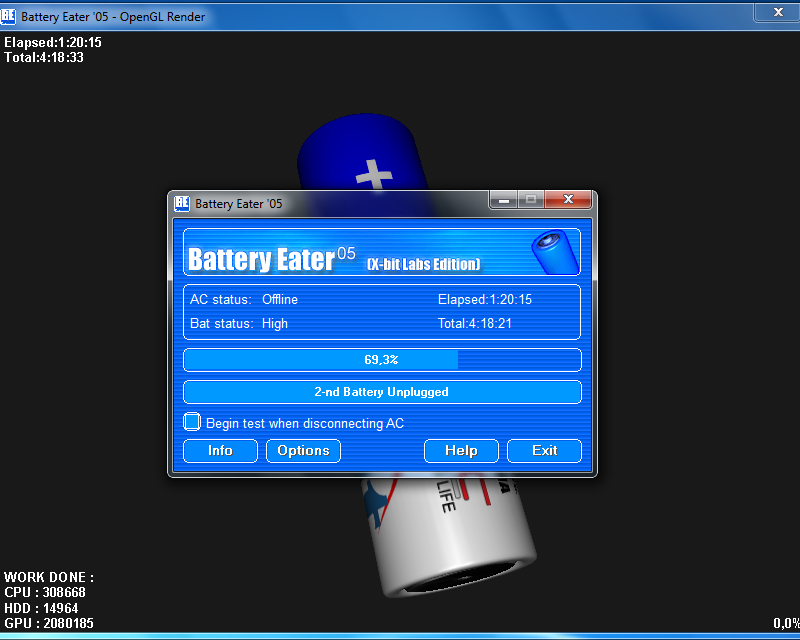Image resolution: width=800 pixels, height=640 pixels.
Task: Click the 69,3% battery progress bar
Action: coord(382,360)
